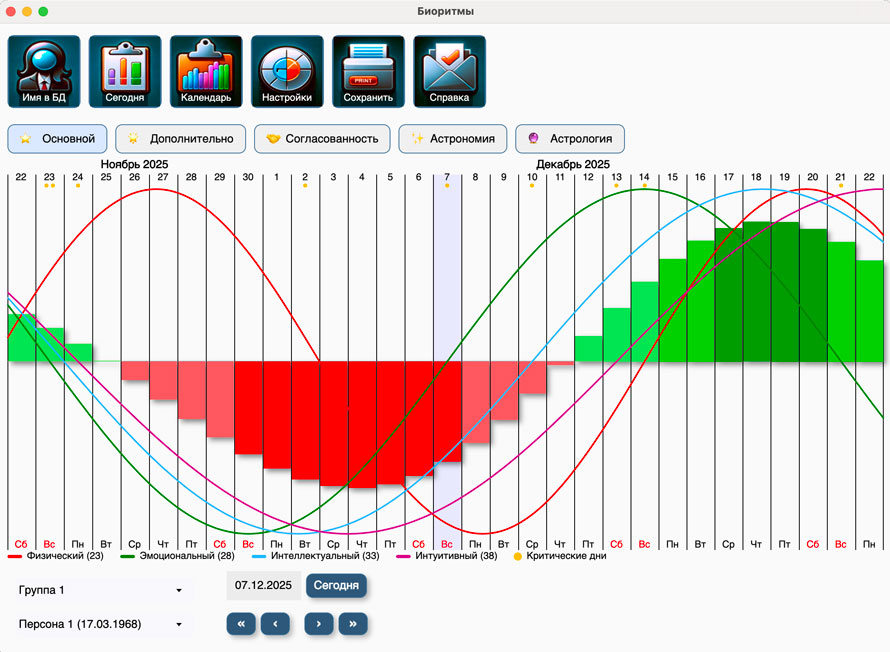Image resolution: width=890 pixels, height=652 pixels.
Task: Switch to the 'Дополнительно' tab
Action: [180, 139]
